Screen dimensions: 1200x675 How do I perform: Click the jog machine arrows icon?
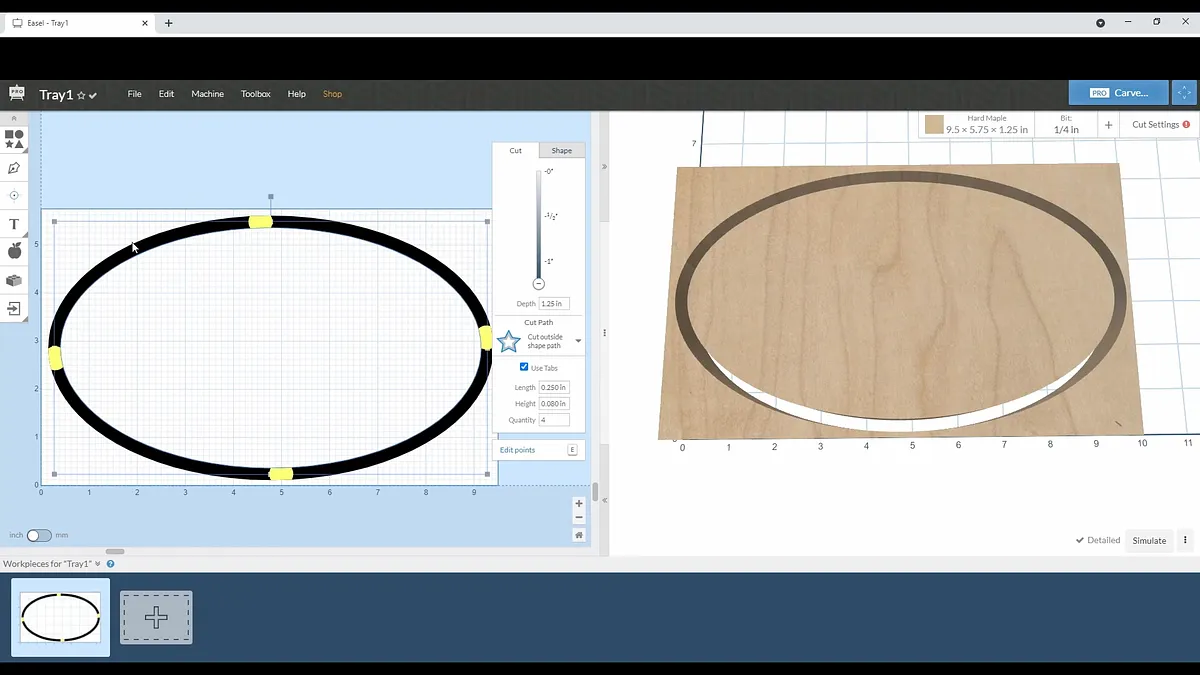coord(1184,93)
